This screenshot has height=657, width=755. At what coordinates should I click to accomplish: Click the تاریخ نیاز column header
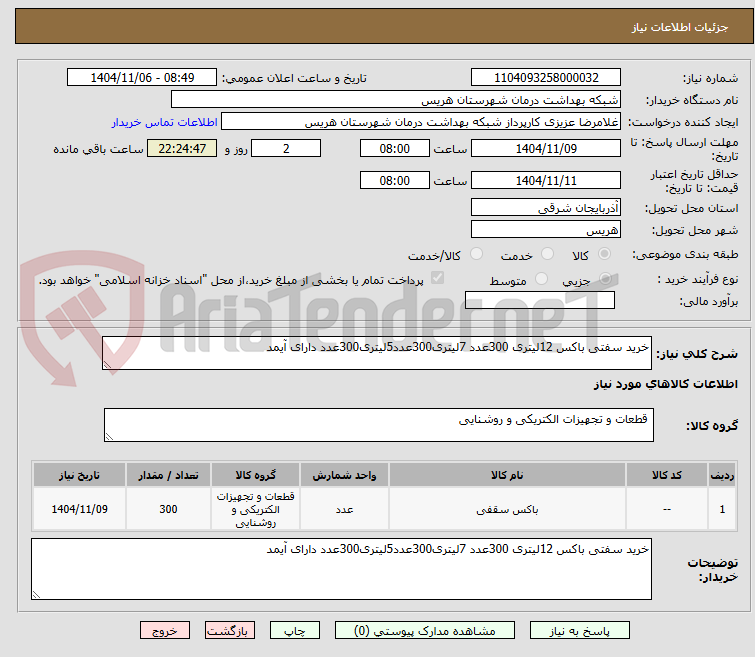(x=79, y=475)
